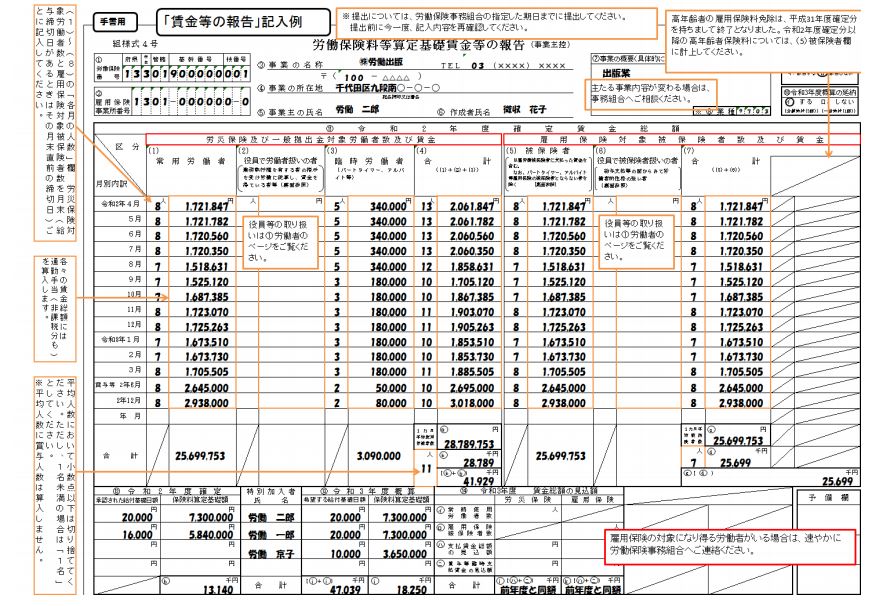The width and height of the screenshot is (890, 606).
Task: Click the value 3,018,000
Action: [472, 403]
